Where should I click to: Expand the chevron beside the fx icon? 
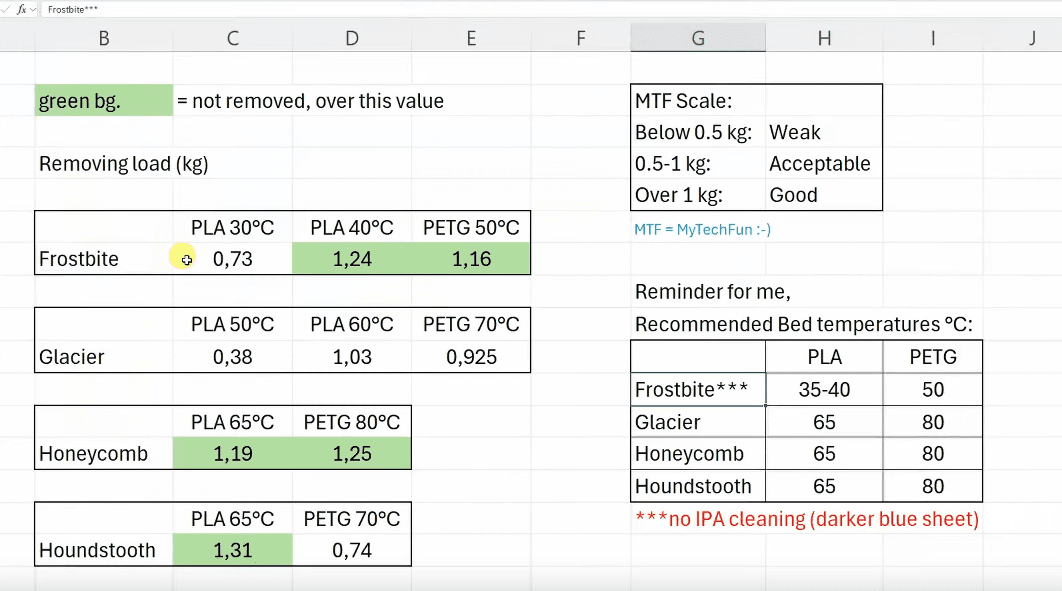click(33, 9)
